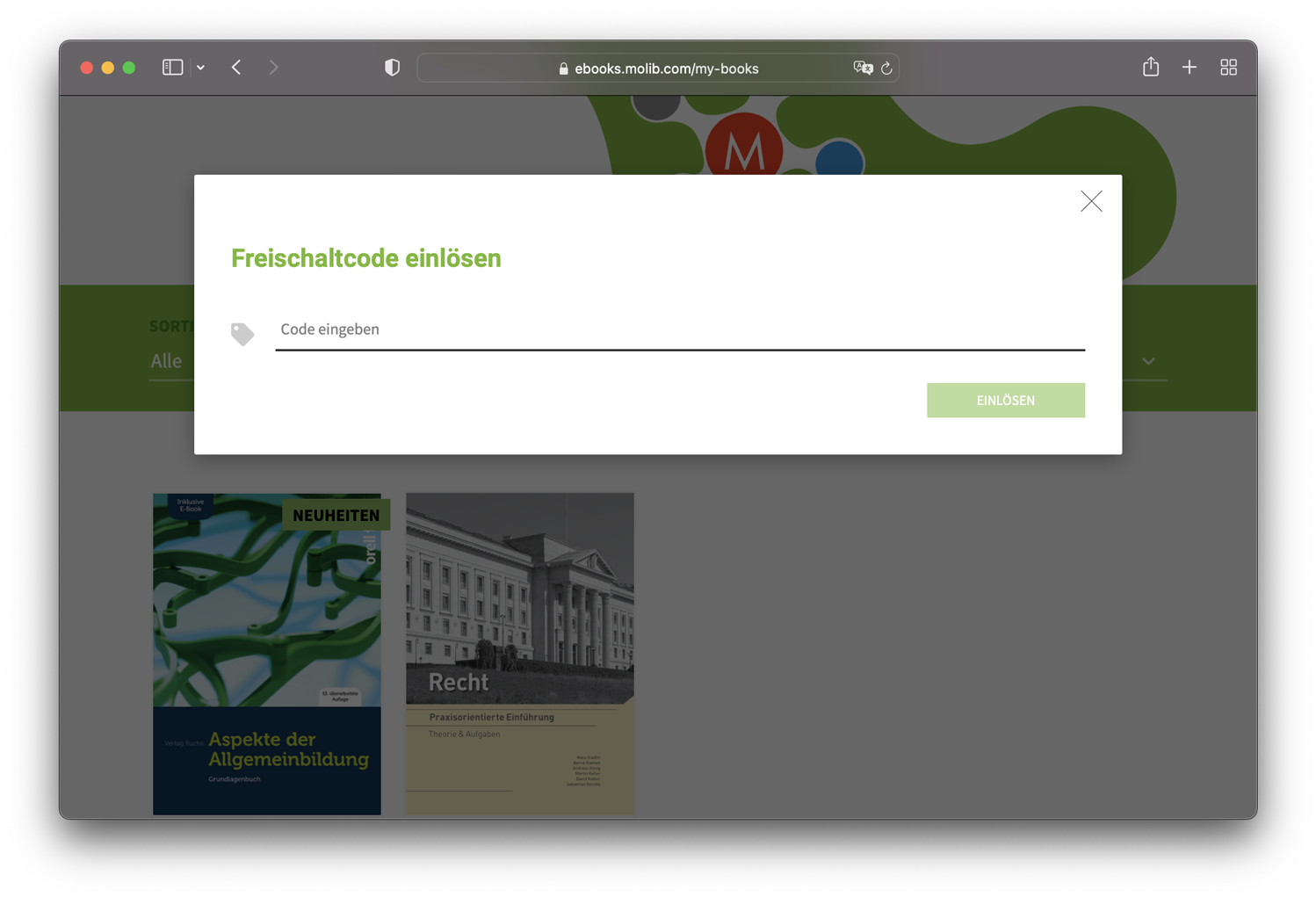Click the reload page icon
1316x897 pixels.
(886, 68)
